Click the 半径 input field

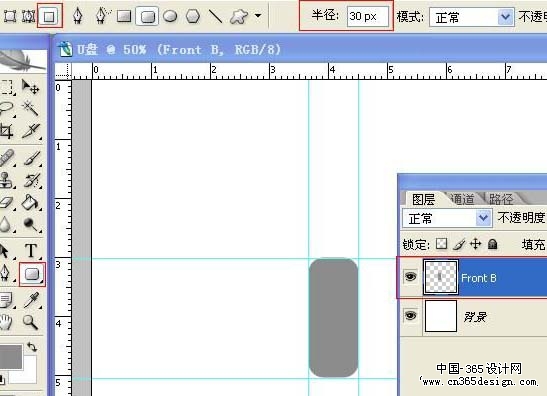(368, 16)
